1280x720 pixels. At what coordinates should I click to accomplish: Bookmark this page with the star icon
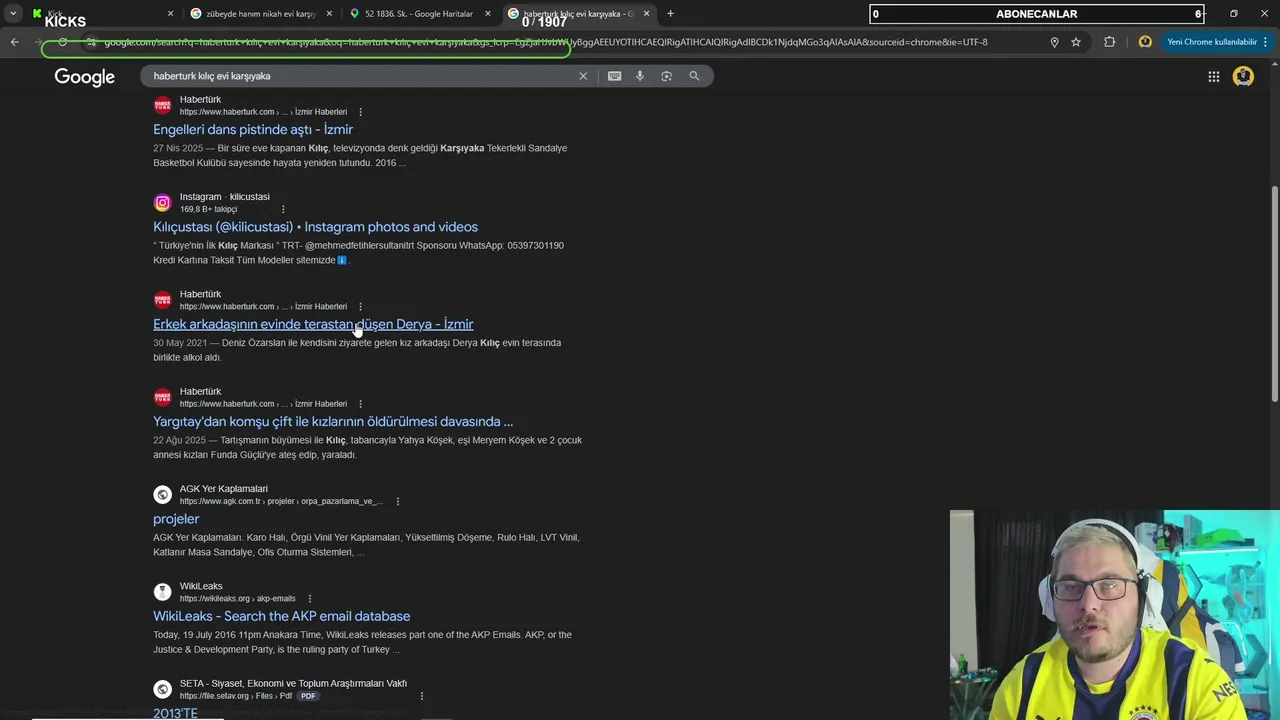1076,42
